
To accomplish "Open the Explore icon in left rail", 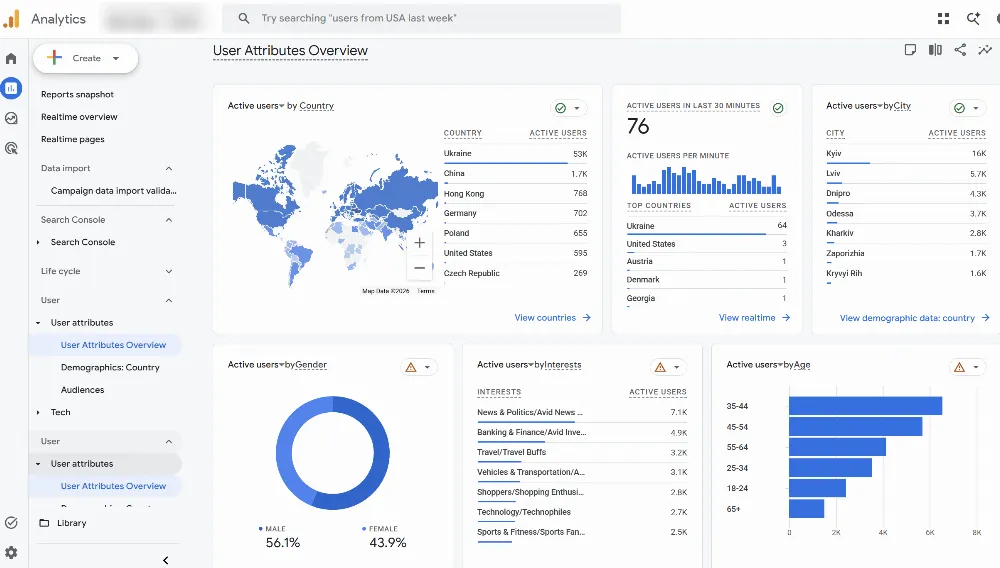I will [x=11, y=118].
